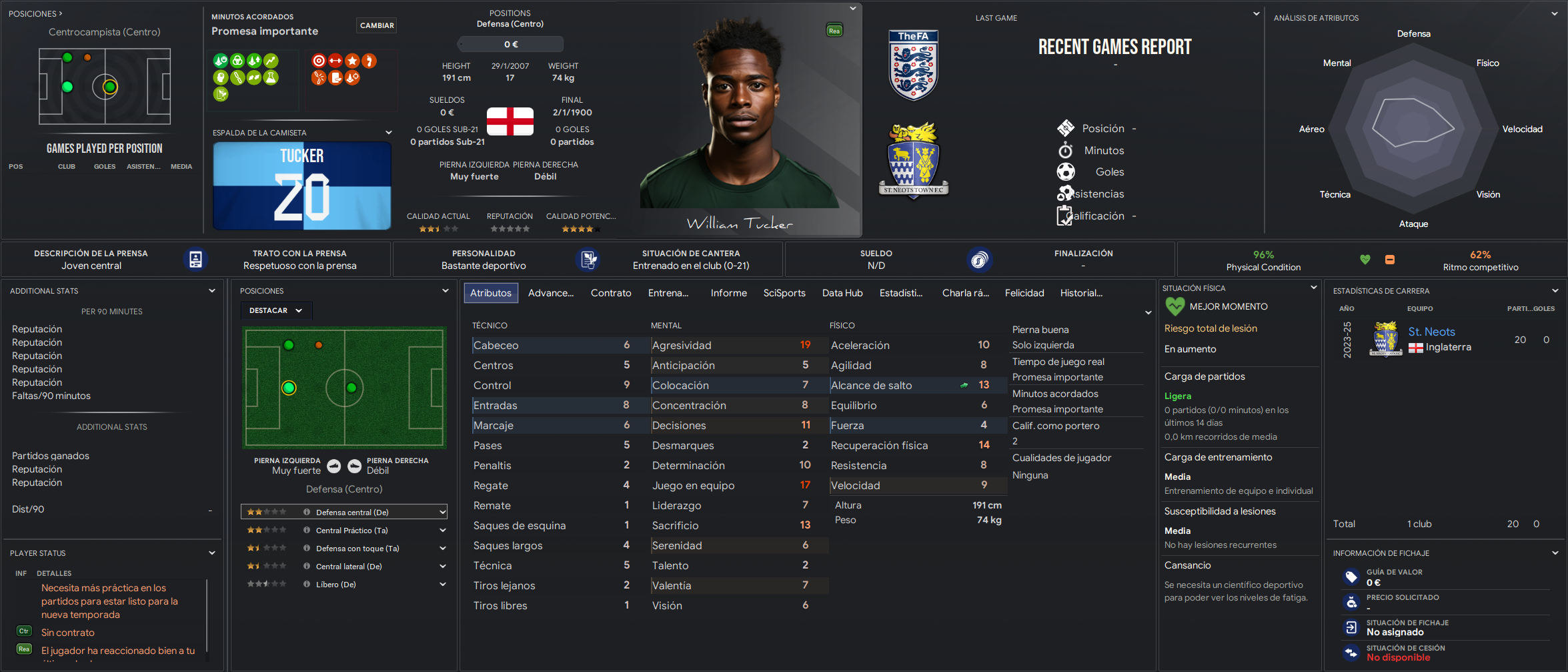Image resolution: width=1568 pixels, height=672 pixels.
Task: Expand the Espalda de la Camiseta panel chevron
Action: [x=389, y=133]
